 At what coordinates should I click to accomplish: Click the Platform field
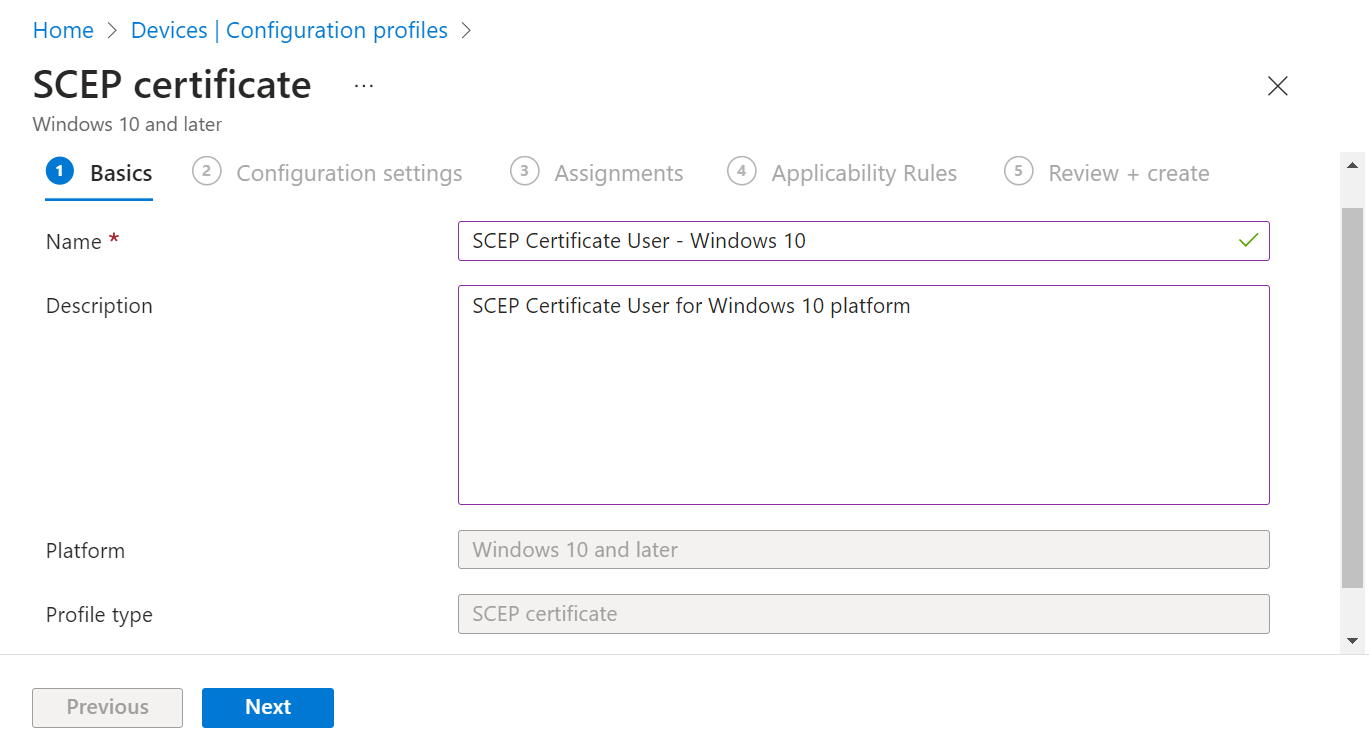coord(863,550)
